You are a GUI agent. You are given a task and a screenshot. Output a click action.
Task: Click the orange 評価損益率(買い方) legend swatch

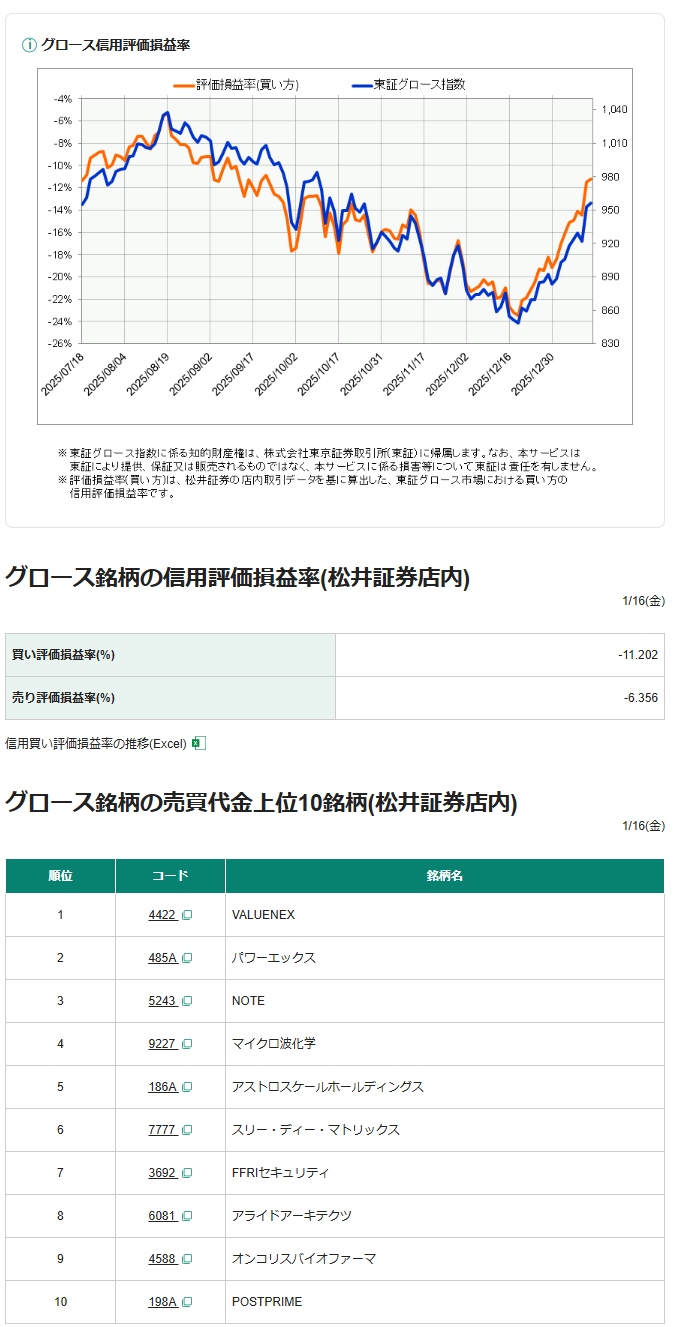point(184,85)
